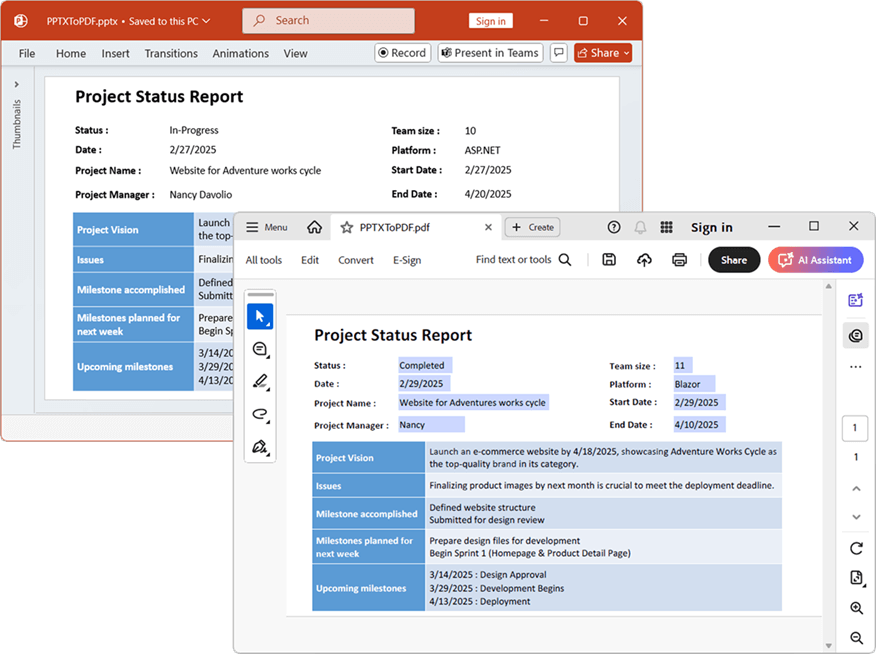The image size is (876, 654).
Task: Open the comments panel icon in Acrobat sidebar
Action: pos(855,336)
